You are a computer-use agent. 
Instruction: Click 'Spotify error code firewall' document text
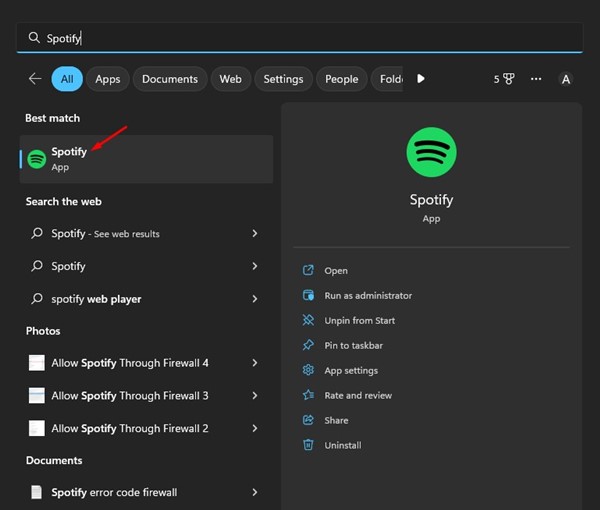[114, 492]
